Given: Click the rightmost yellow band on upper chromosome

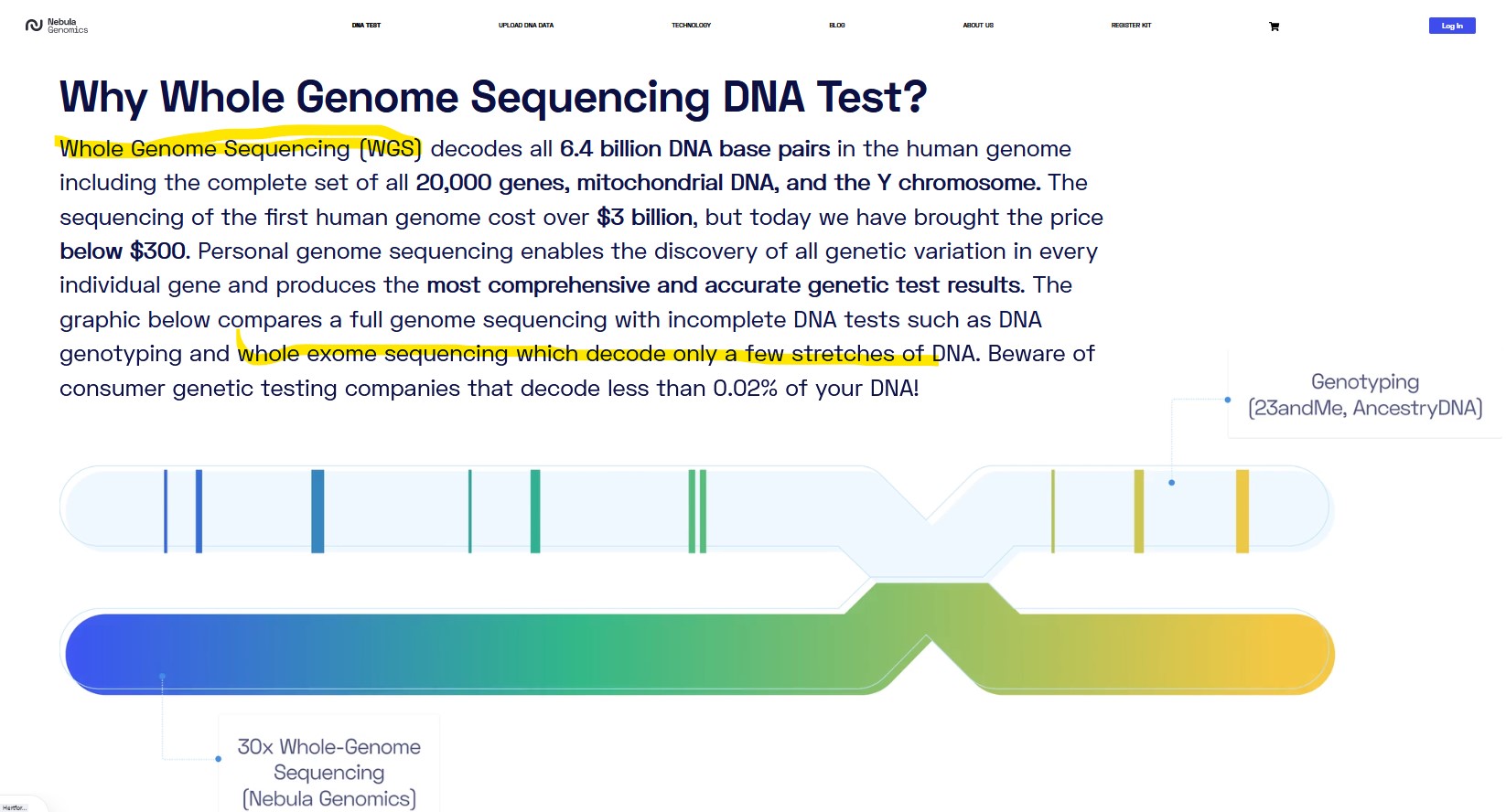Looking at the screenshot, I should click(x=1242, y=511).
